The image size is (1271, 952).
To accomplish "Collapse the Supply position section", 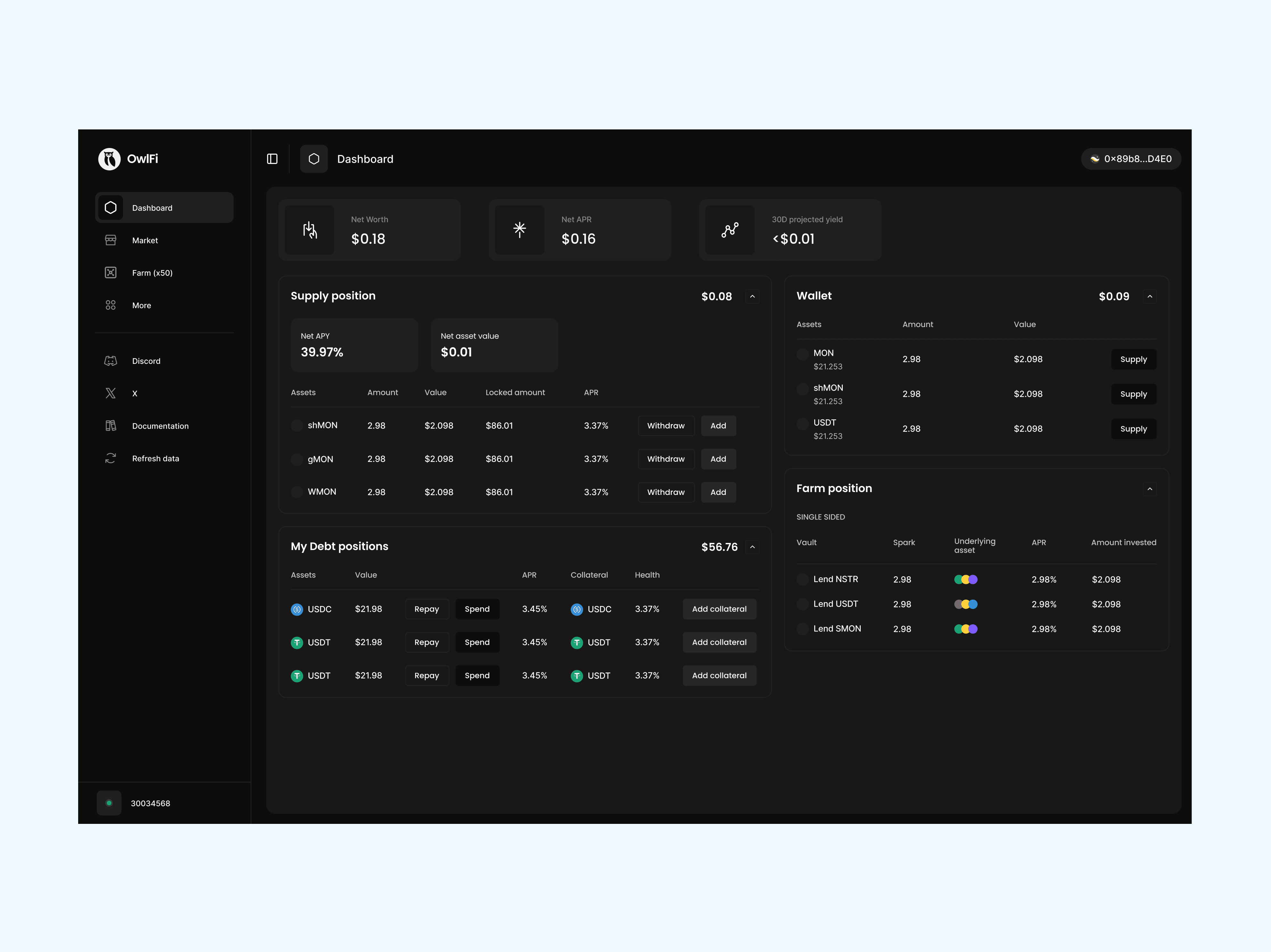I will (x=752, y=296).
